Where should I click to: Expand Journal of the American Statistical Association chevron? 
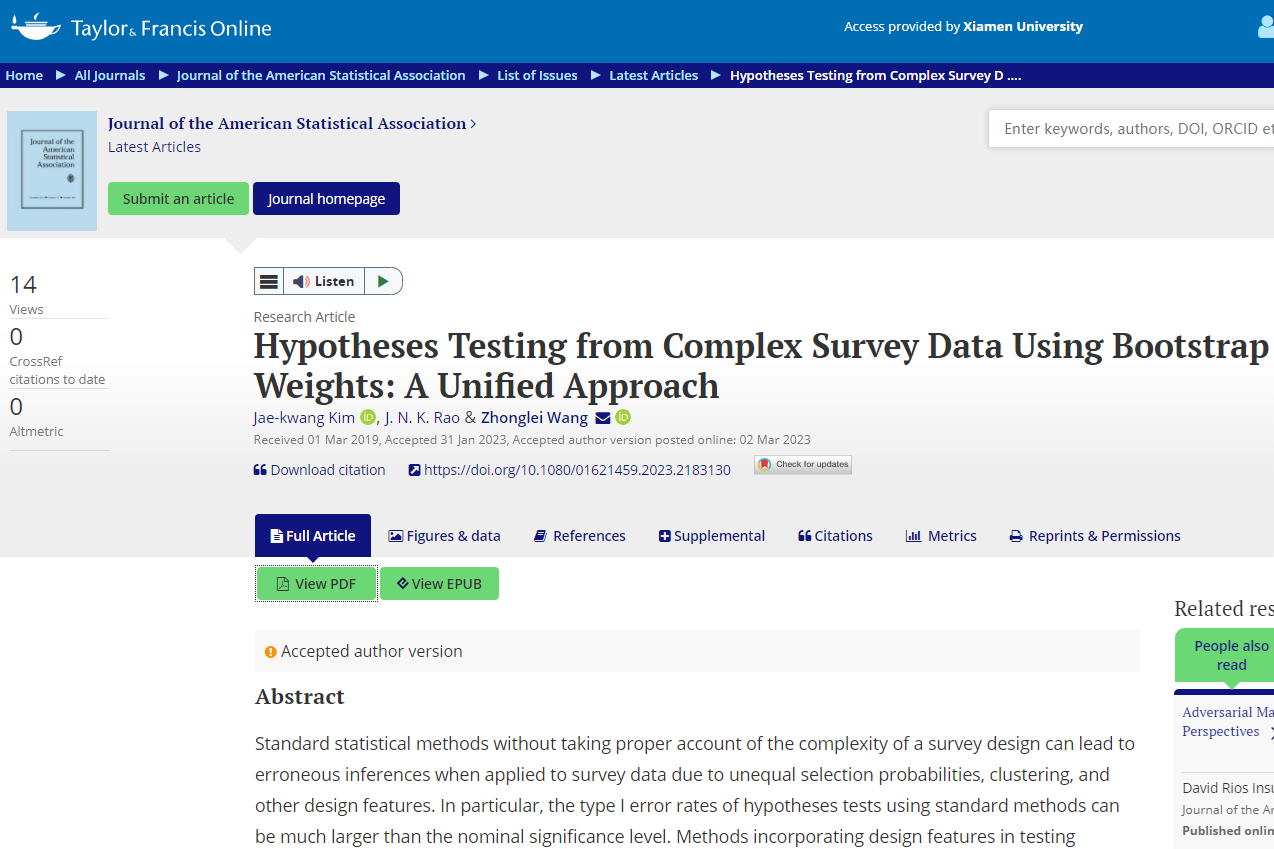coord(473,124)
